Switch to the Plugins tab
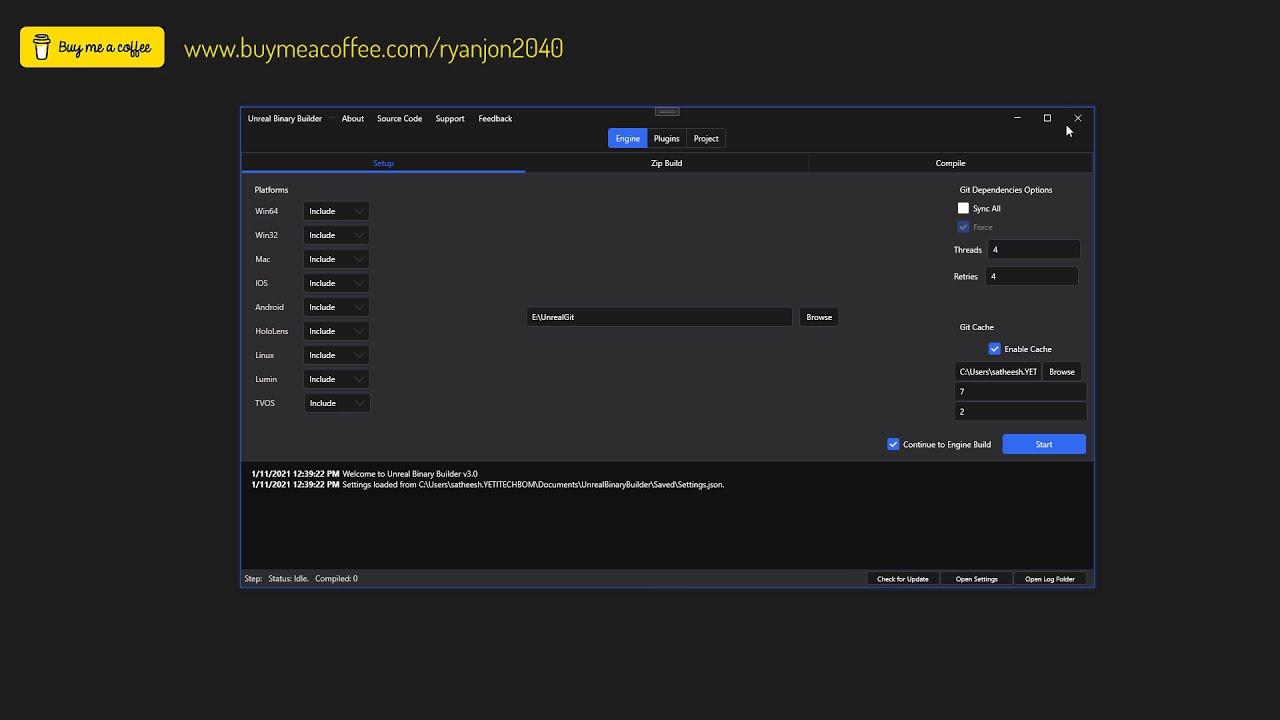The width and height of the screenshot is (1280, 720). 666,138
